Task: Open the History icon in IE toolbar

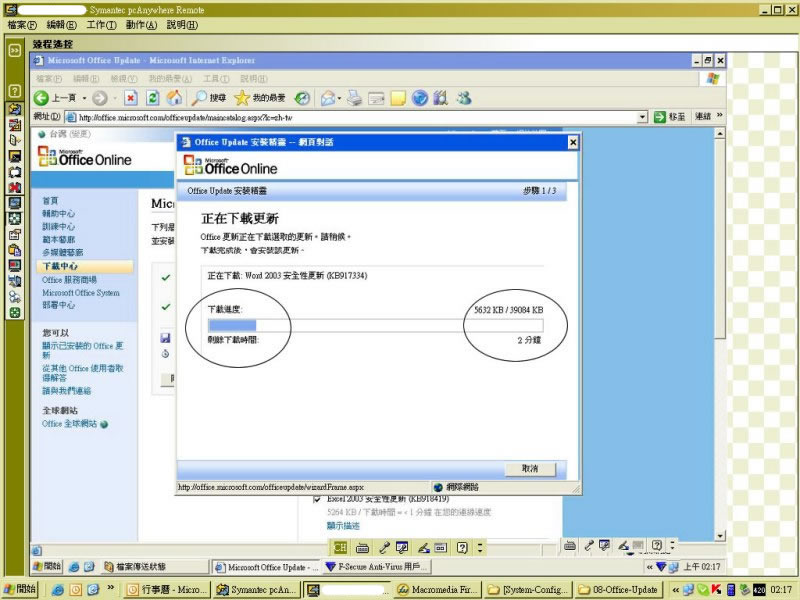Action: pos(303,98)
